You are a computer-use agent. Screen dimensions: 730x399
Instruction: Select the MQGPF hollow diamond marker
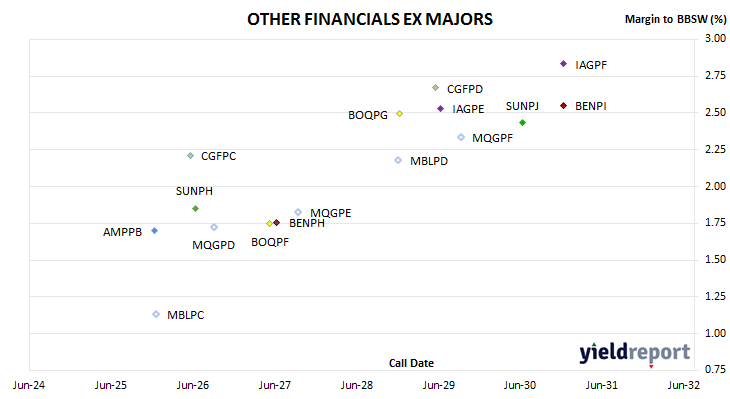(461, 137)
